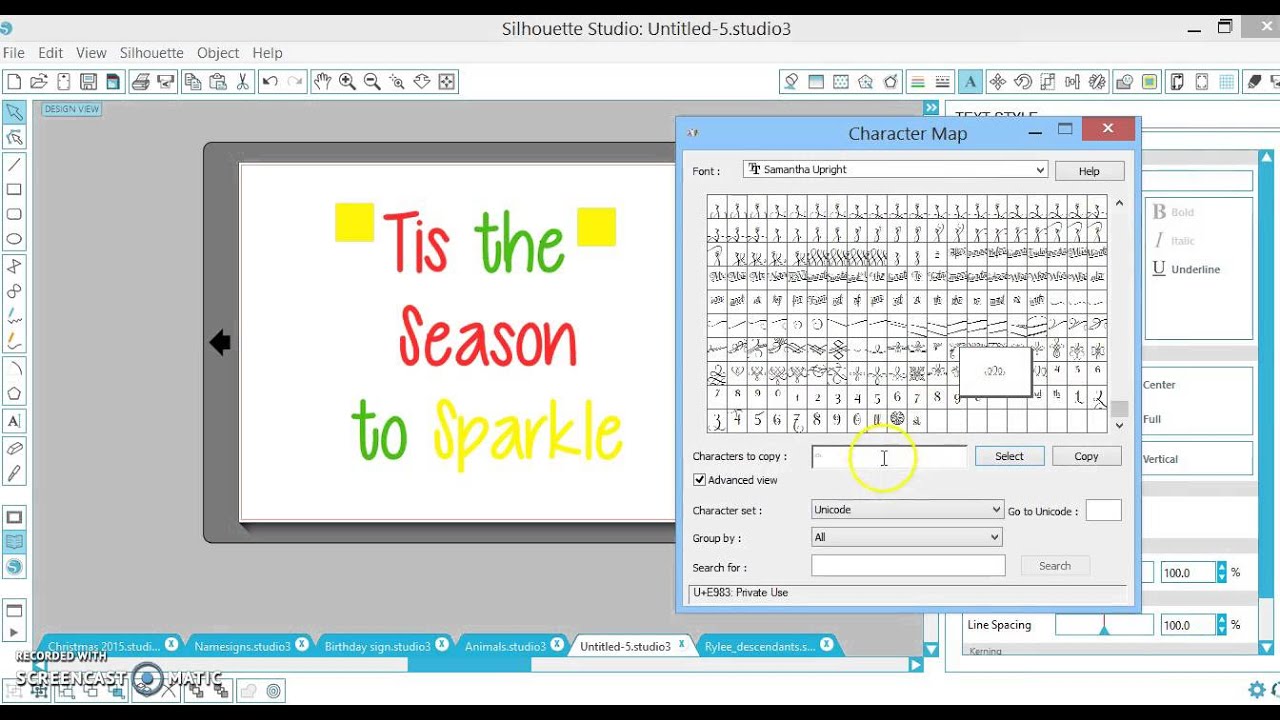The image size is (1280, 720).
Task: Click Help button in Character Map
Action: tap(1089, 171)
